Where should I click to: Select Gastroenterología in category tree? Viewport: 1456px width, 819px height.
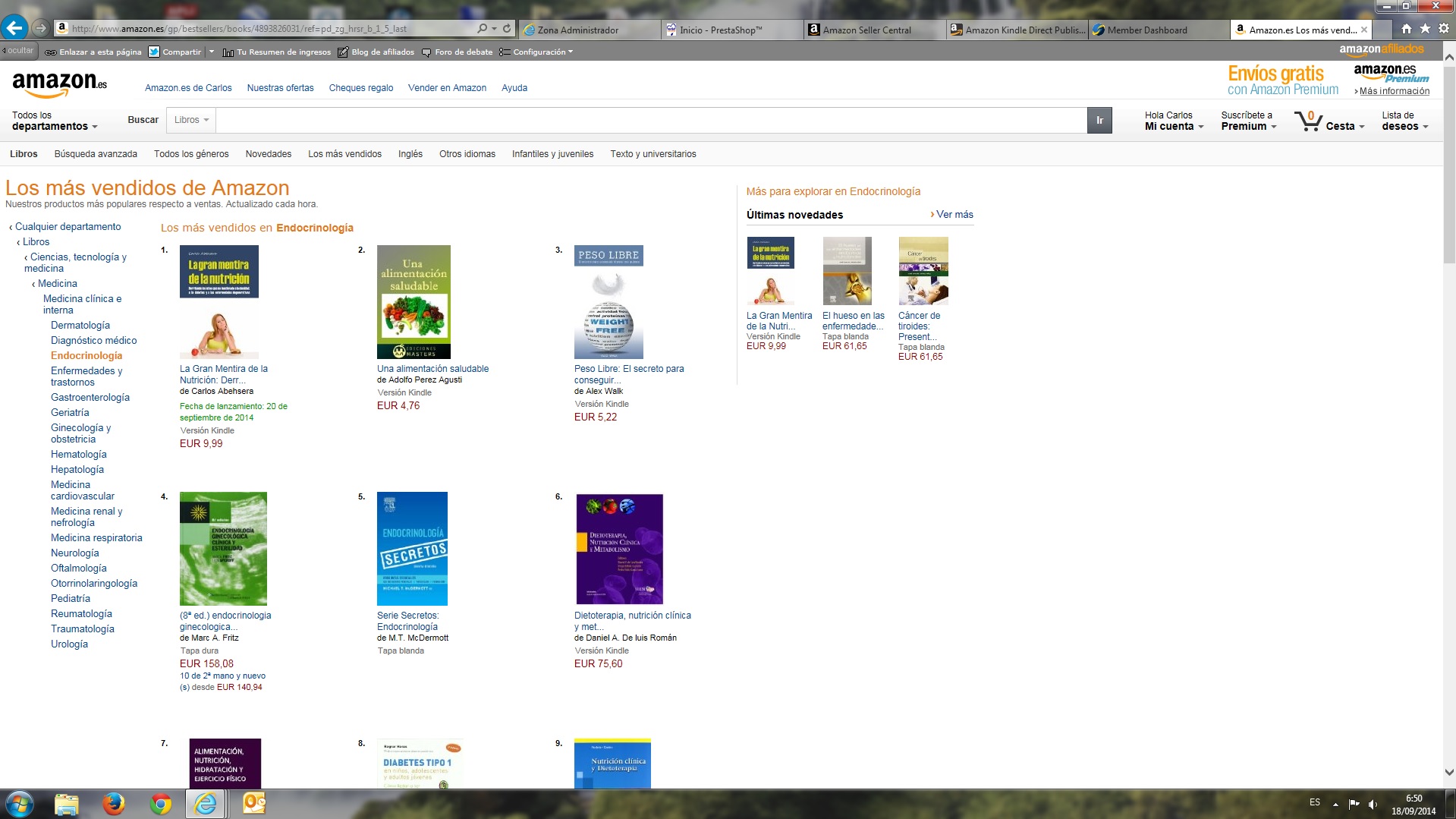tap(90, 398)
